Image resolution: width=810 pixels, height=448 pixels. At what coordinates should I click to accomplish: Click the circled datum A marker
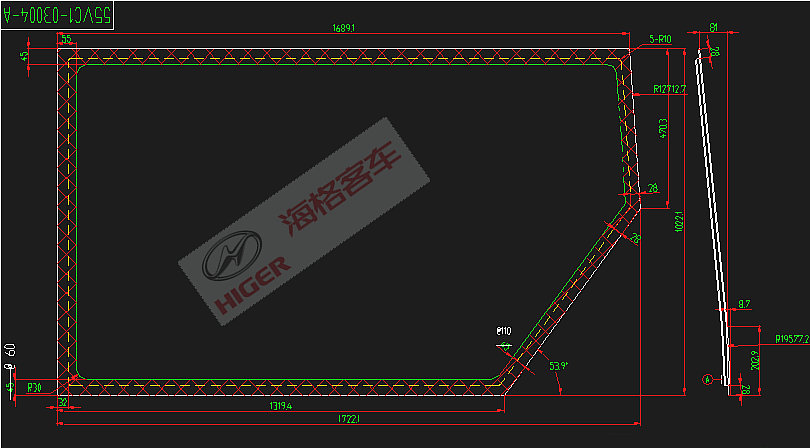pyautogui.click(x=709, y=379)
